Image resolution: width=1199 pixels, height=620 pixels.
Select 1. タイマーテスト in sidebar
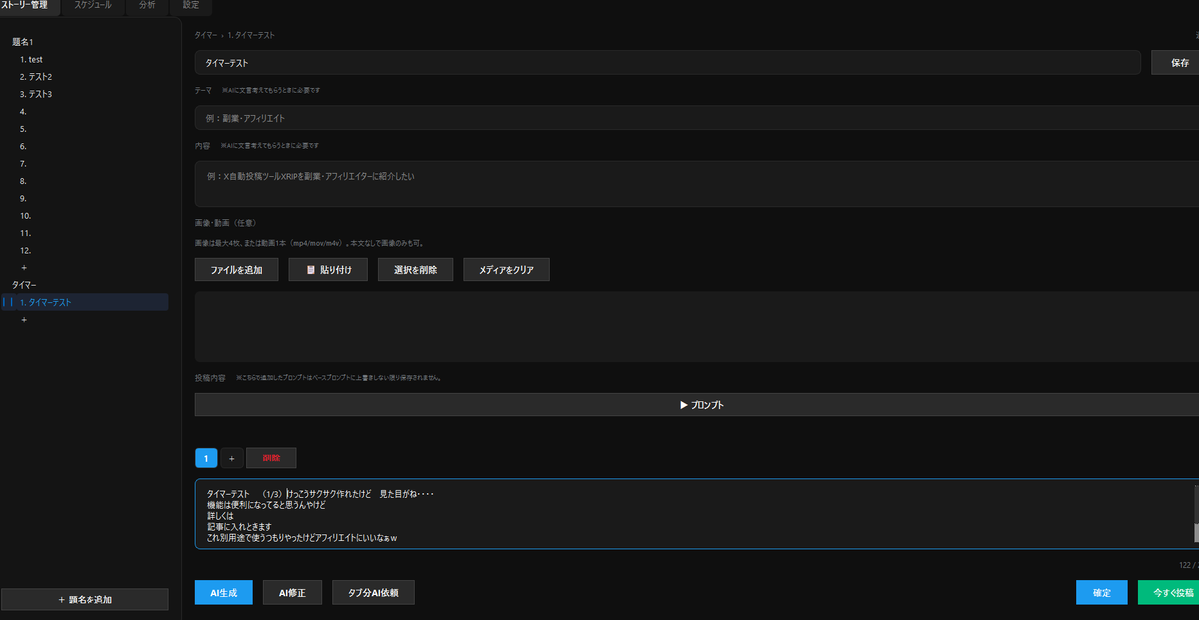[86, 302]
